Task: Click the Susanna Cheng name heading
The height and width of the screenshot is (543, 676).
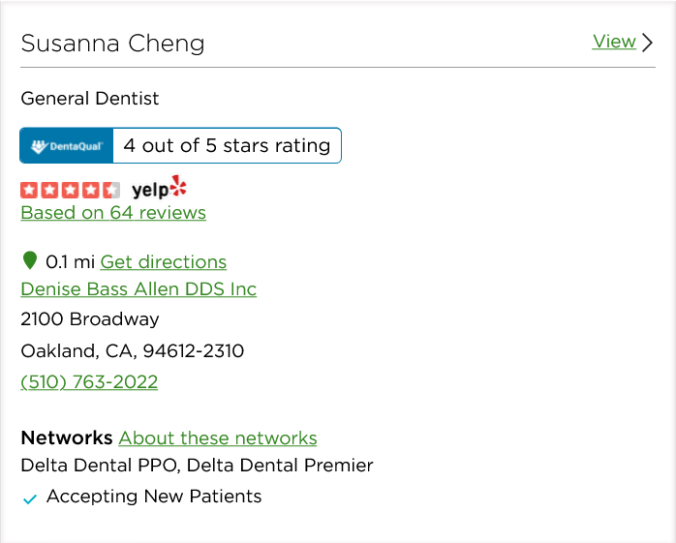Action: 112,43
